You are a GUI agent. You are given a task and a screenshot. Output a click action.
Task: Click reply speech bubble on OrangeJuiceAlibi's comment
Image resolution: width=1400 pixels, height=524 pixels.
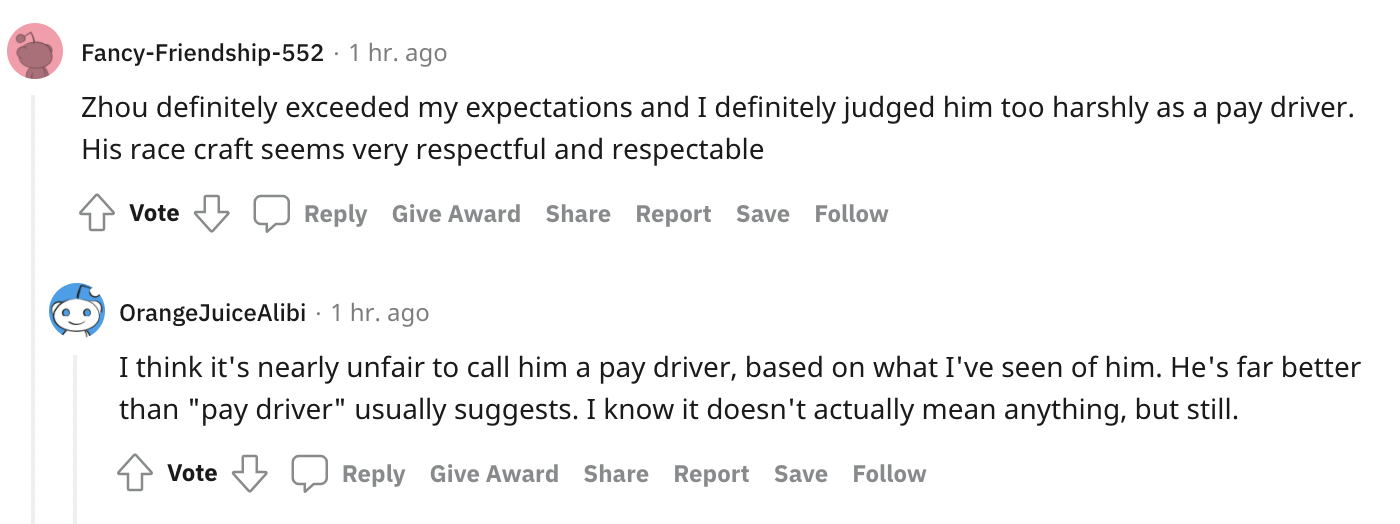310,473
